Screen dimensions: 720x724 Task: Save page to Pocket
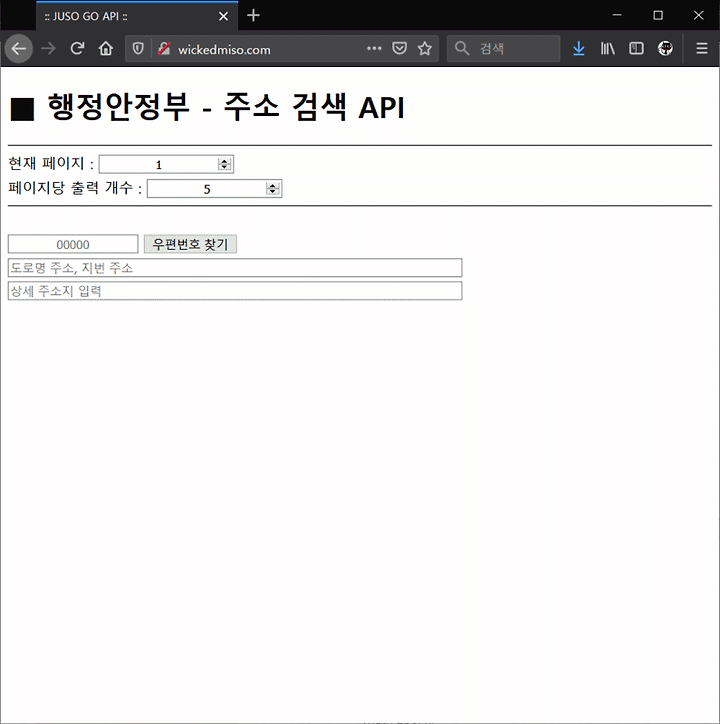[399, 48]
